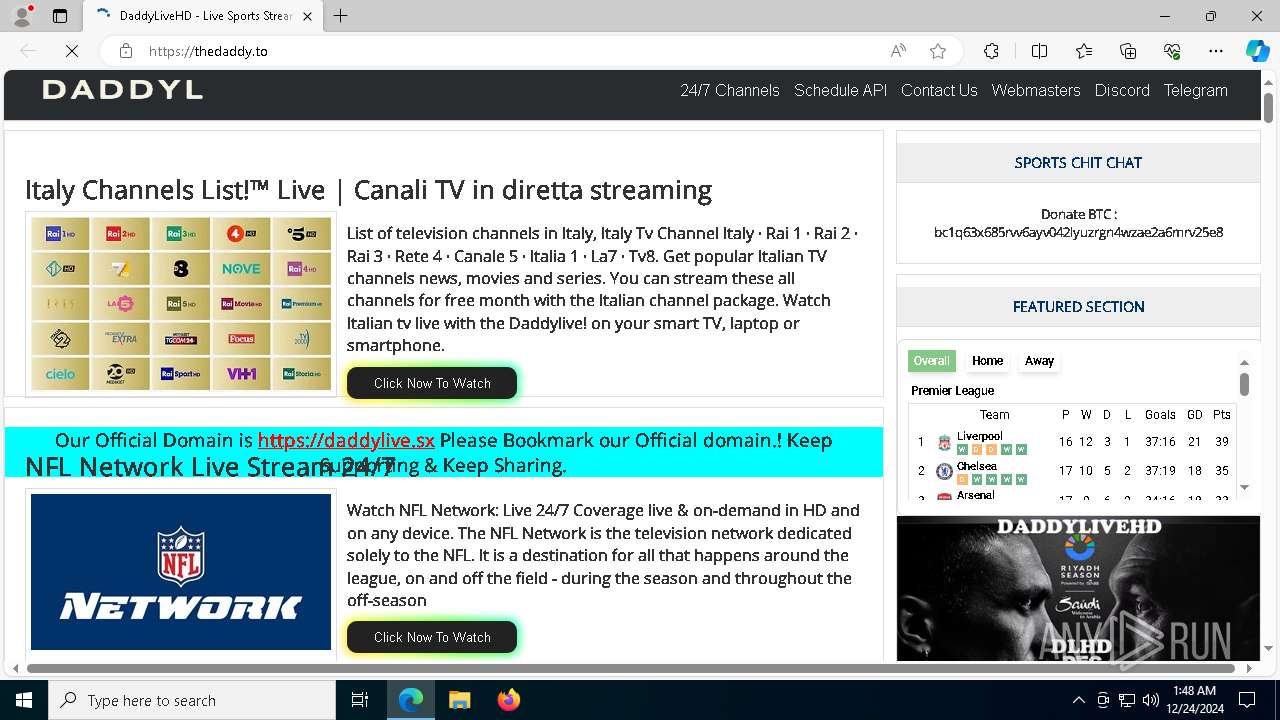Click the Read aloud icon
The image size is (1280, 720).
click(x=898, y=51)
